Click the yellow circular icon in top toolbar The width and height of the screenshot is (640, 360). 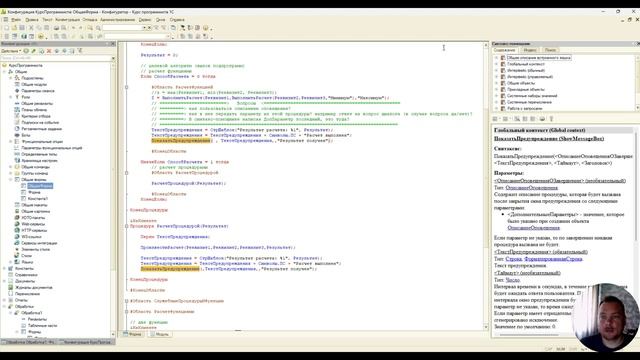[x=205, y=28]
